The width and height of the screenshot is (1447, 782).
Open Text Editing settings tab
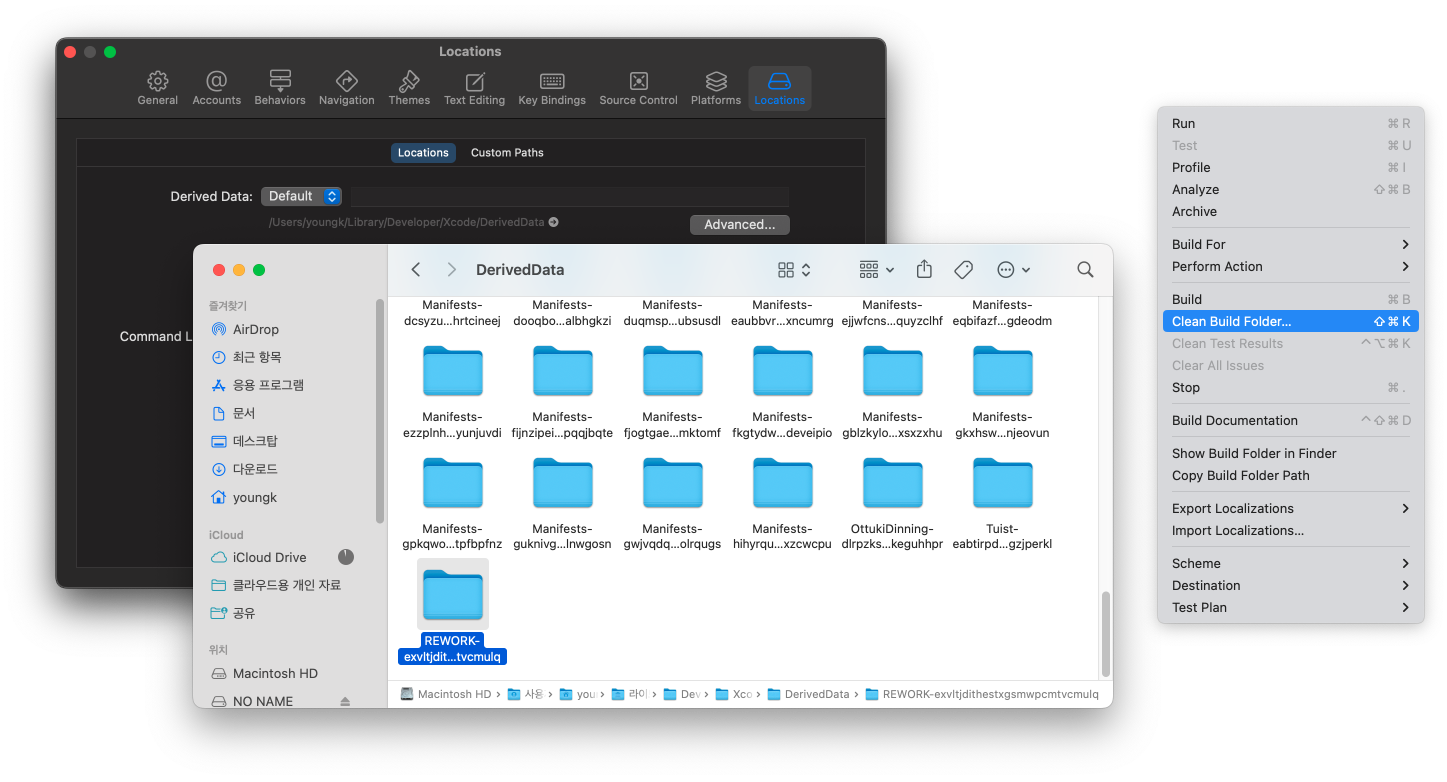click(475, 88)
